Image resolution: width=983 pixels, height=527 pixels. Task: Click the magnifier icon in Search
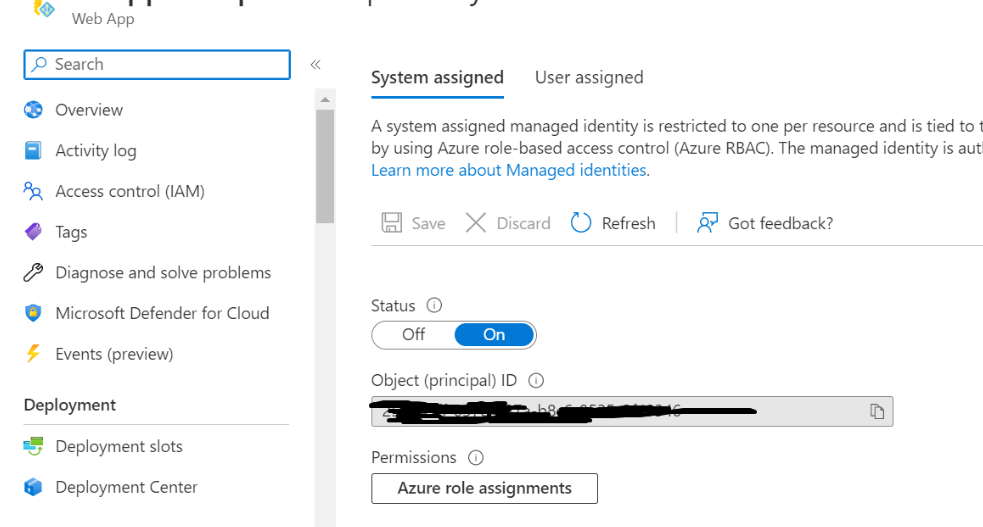coord(39,64)
